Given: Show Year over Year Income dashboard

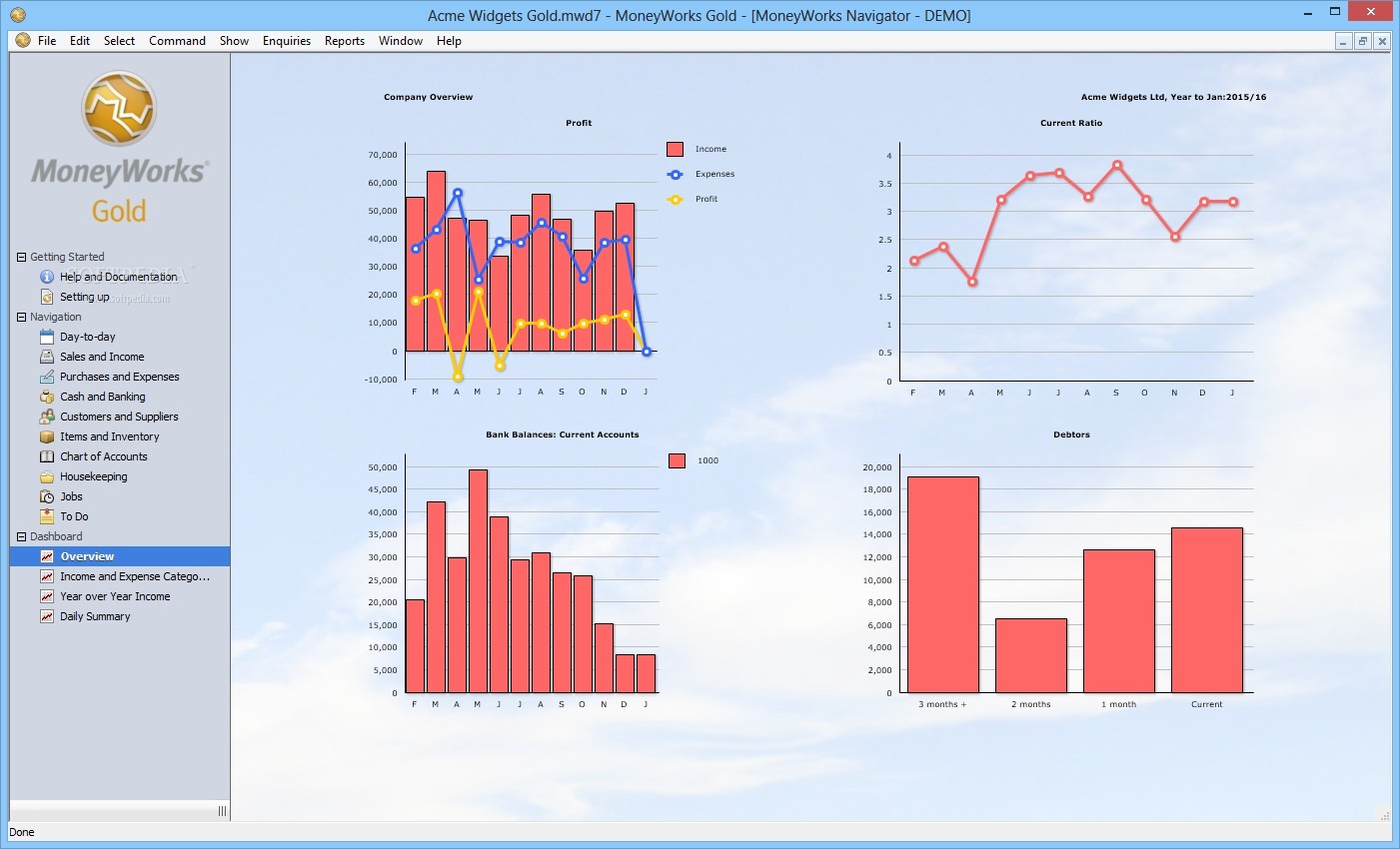Looking at the screenshot, I should [x=115, y=596].
